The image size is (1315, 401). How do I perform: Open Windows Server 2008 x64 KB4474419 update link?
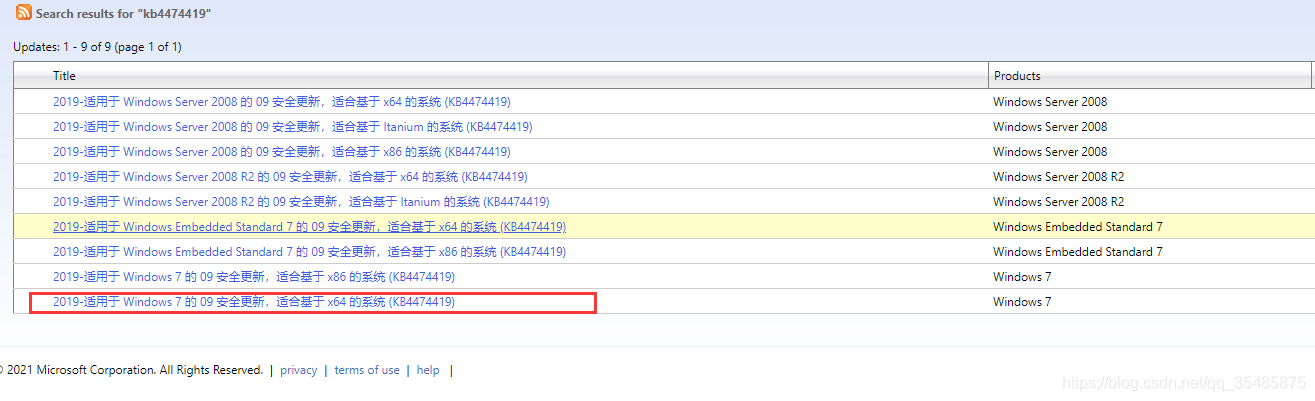282,102
